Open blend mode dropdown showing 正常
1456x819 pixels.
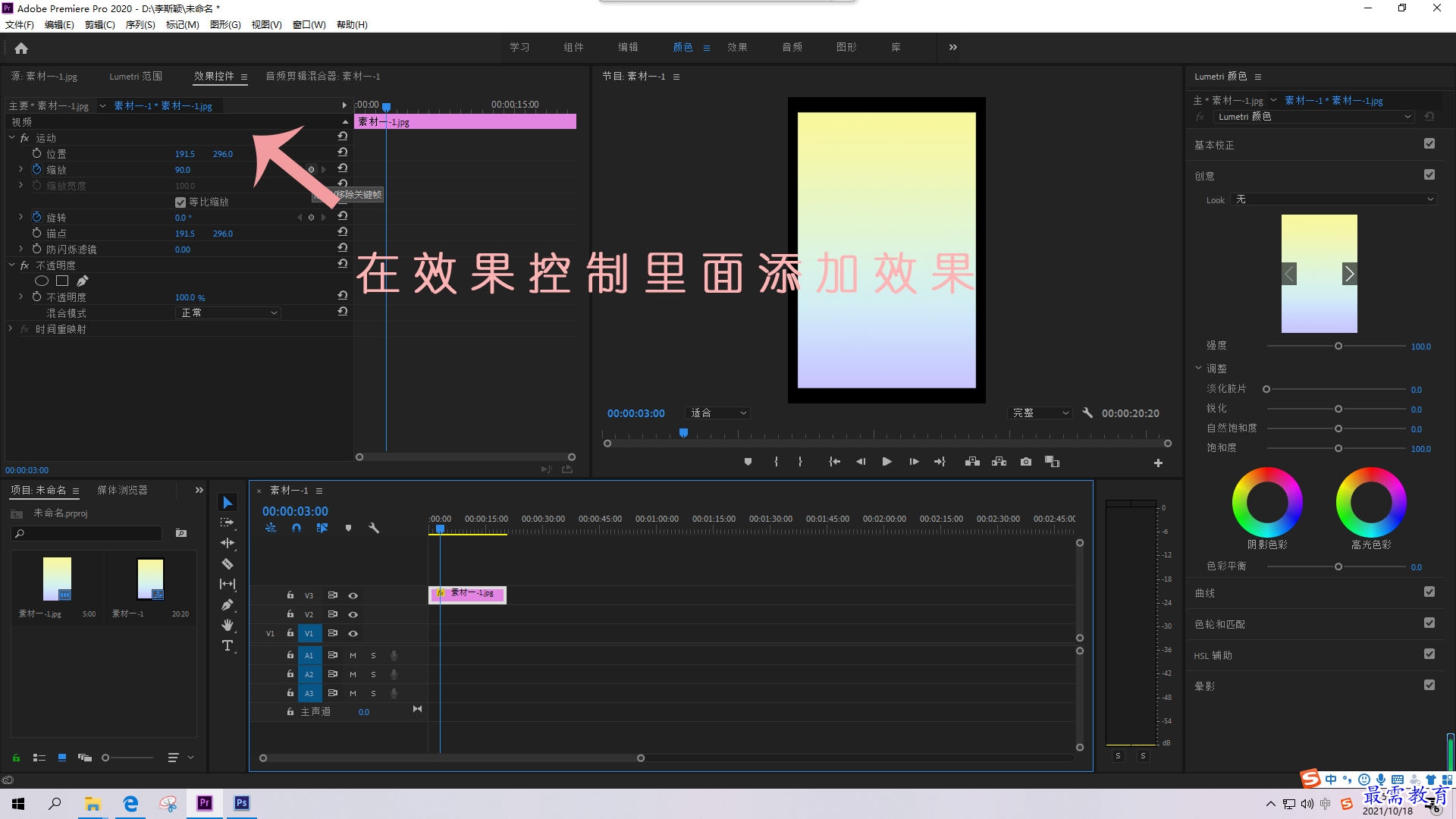tap(229, 312)
